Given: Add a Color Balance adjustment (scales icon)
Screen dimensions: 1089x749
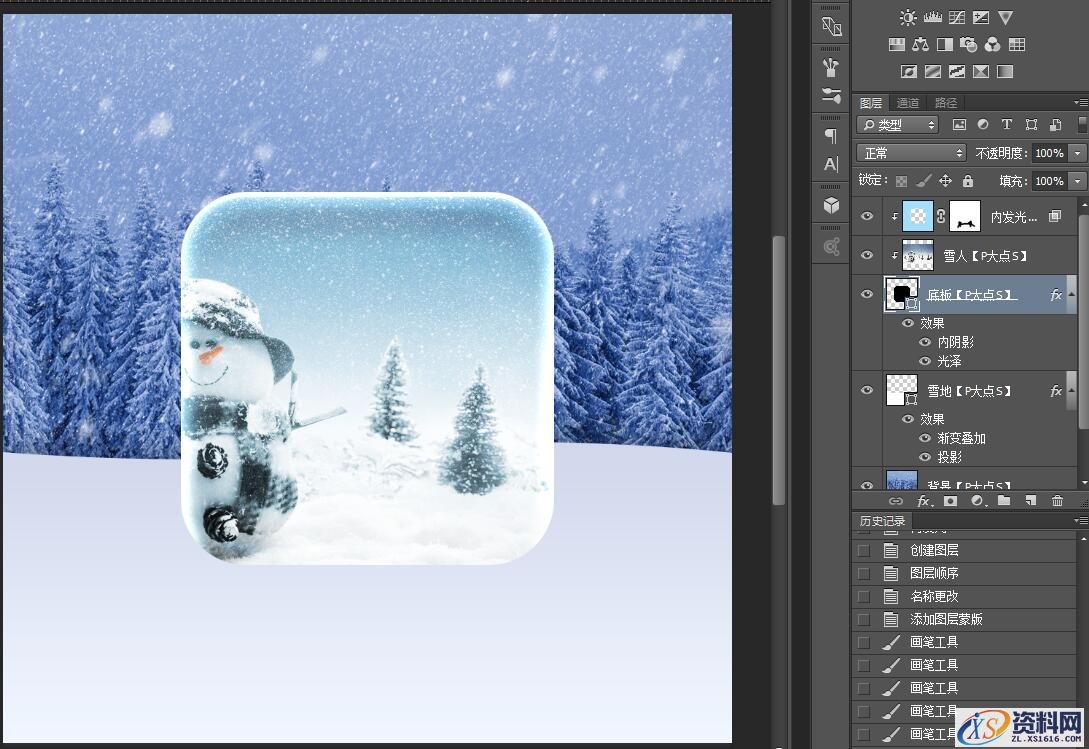Looking at the screenshot, I should [x=920, y=44].
